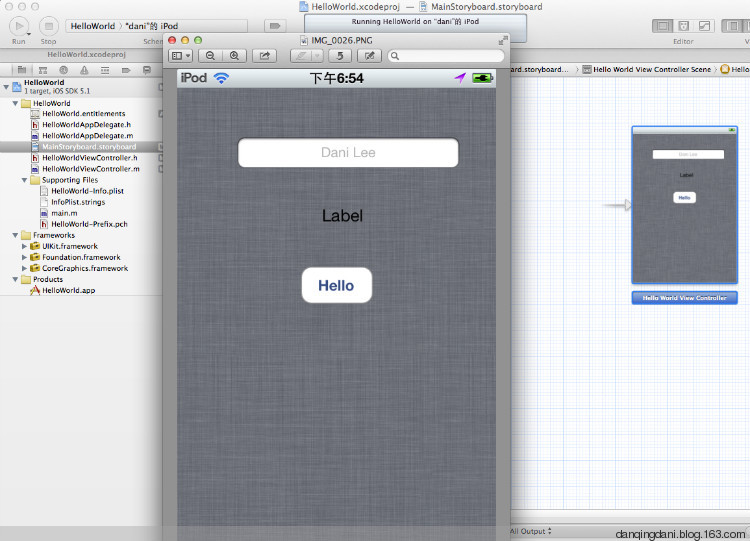Click the Hello button in image
750x541 pixels.
coord(337,285)
